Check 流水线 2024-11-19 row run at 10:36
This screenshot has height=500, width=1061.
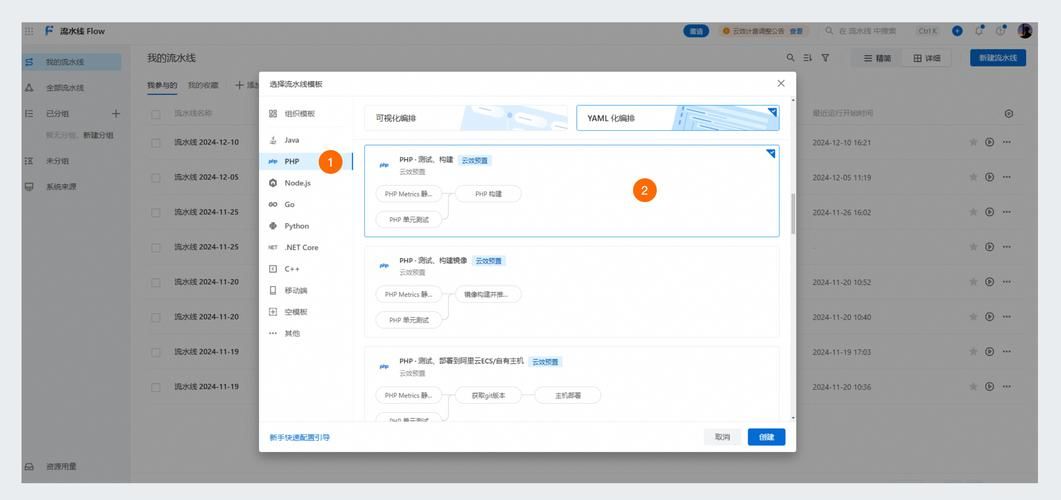(x=156, y=387)
